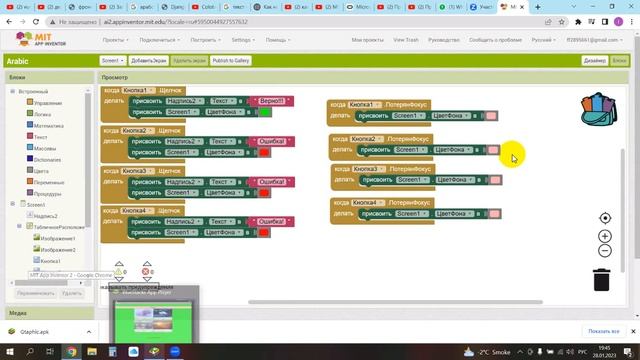The image size is (640, 360).
Task: Open Кнопка2 dropdown in ПотерянФокус block
Action: coord(366,139)
